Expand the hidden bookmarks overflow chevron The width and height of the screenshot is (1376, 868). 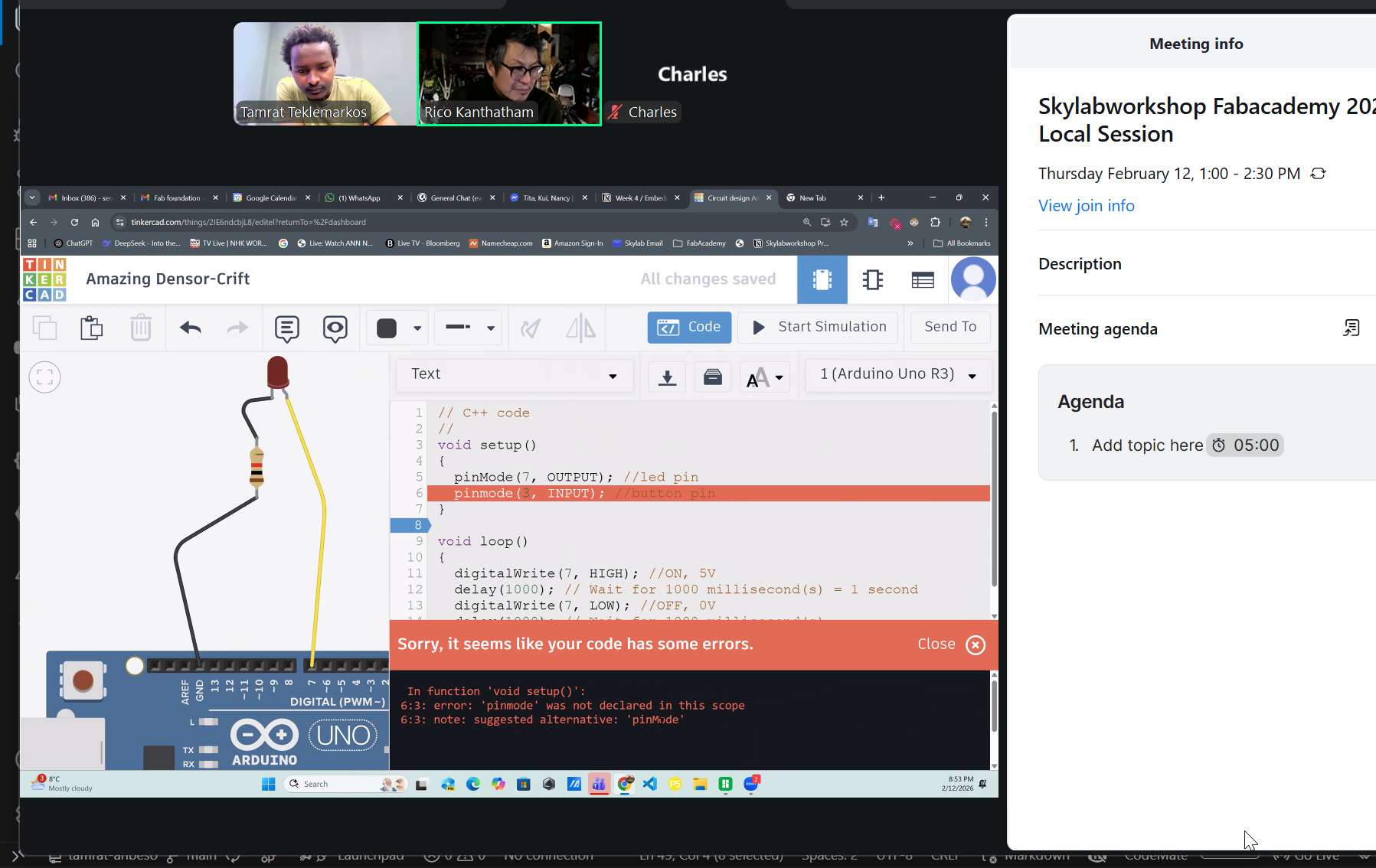point(910,243)
